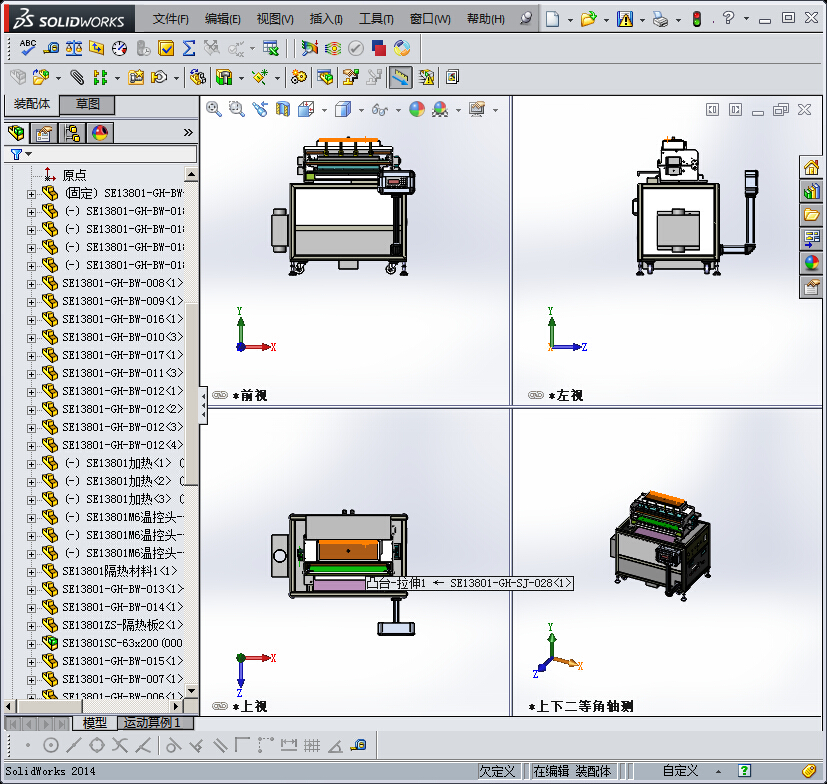Open the 插入(I) menu
The image size is (827, 784).
click(x=325, y=19)
